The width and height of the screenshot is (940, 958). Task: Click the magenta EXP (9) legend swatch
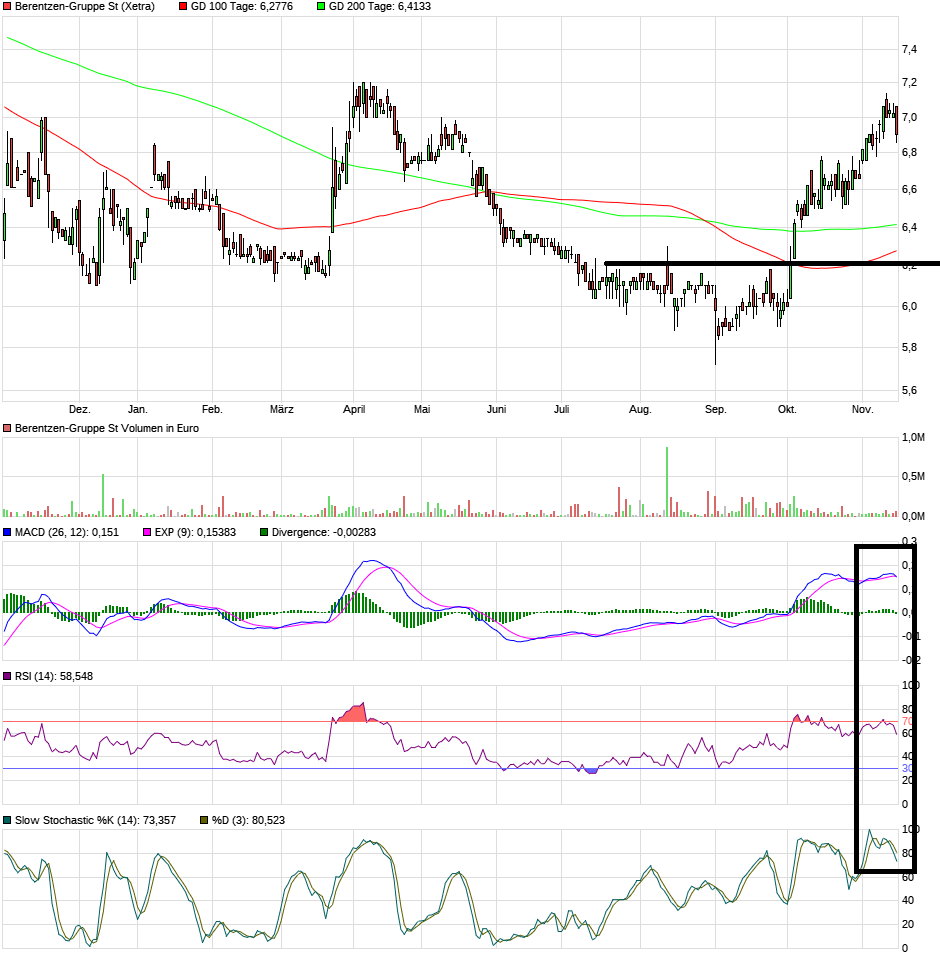147,532
